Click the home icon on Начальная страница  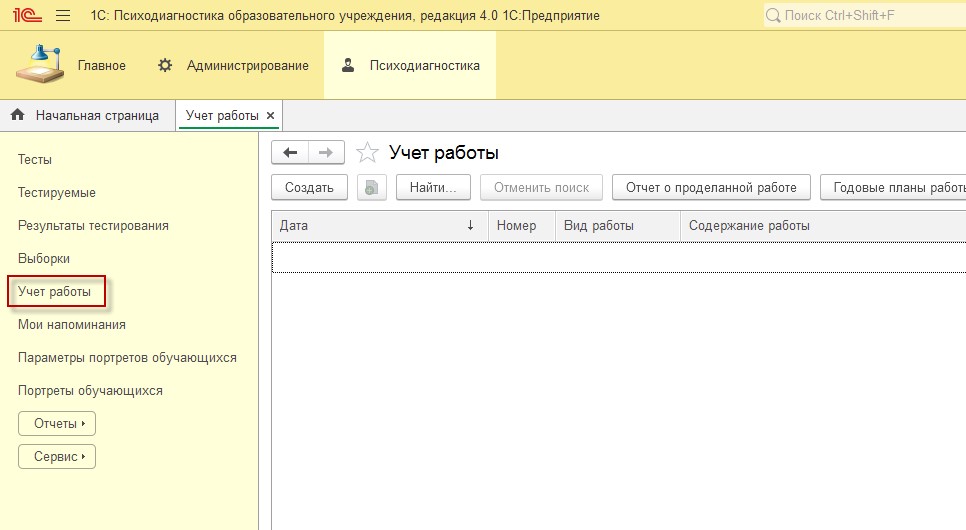point(18,115)
